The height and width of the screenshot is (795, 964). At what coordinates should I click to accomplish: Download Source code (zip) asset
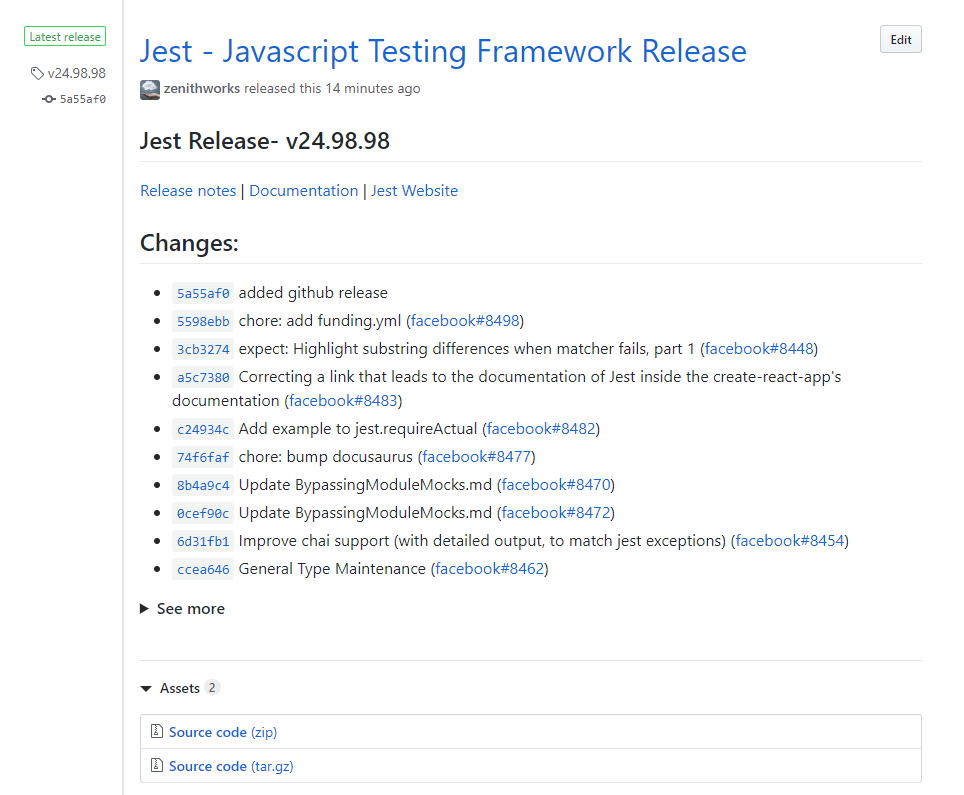tap(208, 731)
